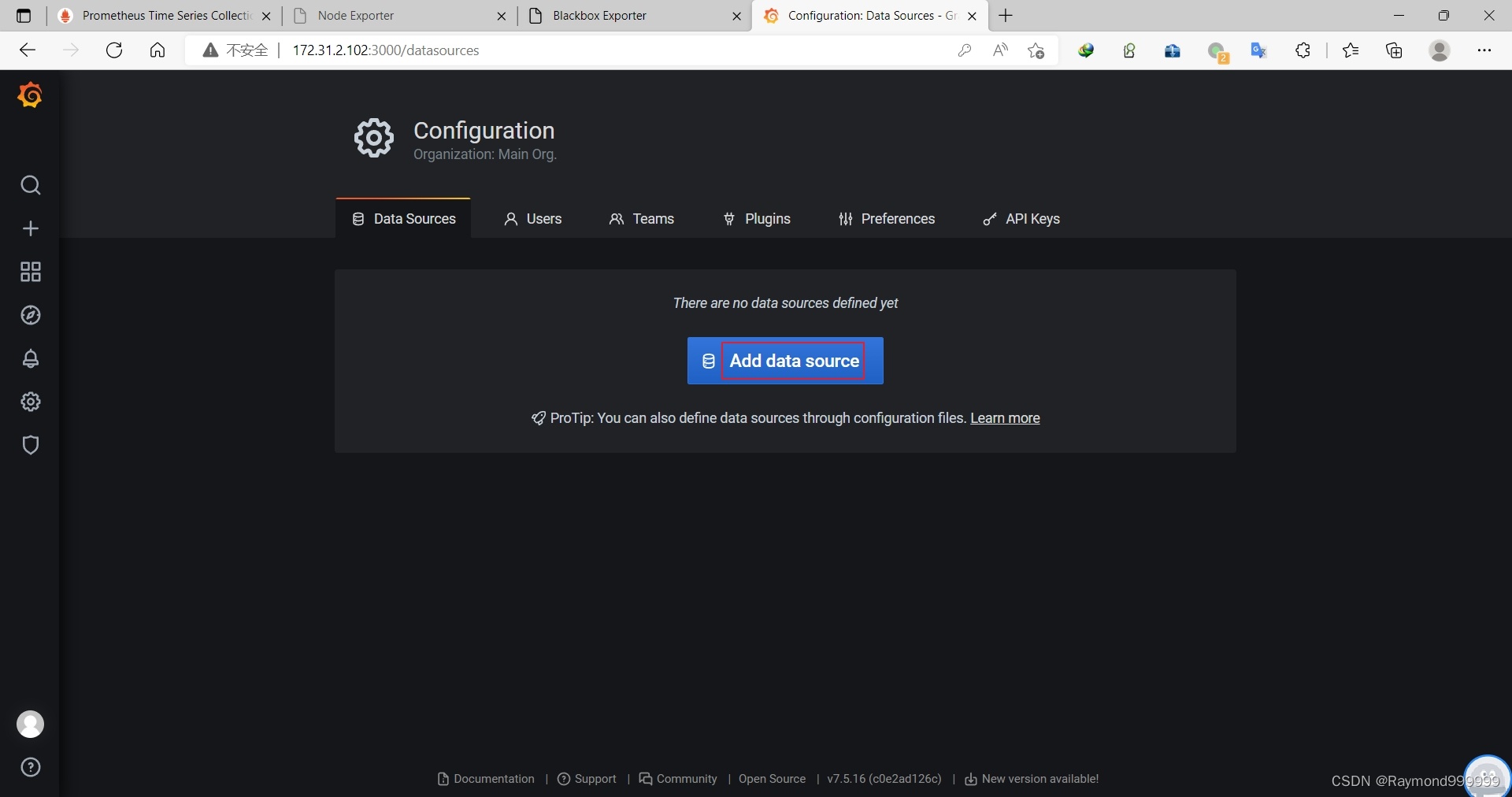Open the Server Admin shield icon
Screen dimensions: 1512x797
pos(31,445)
